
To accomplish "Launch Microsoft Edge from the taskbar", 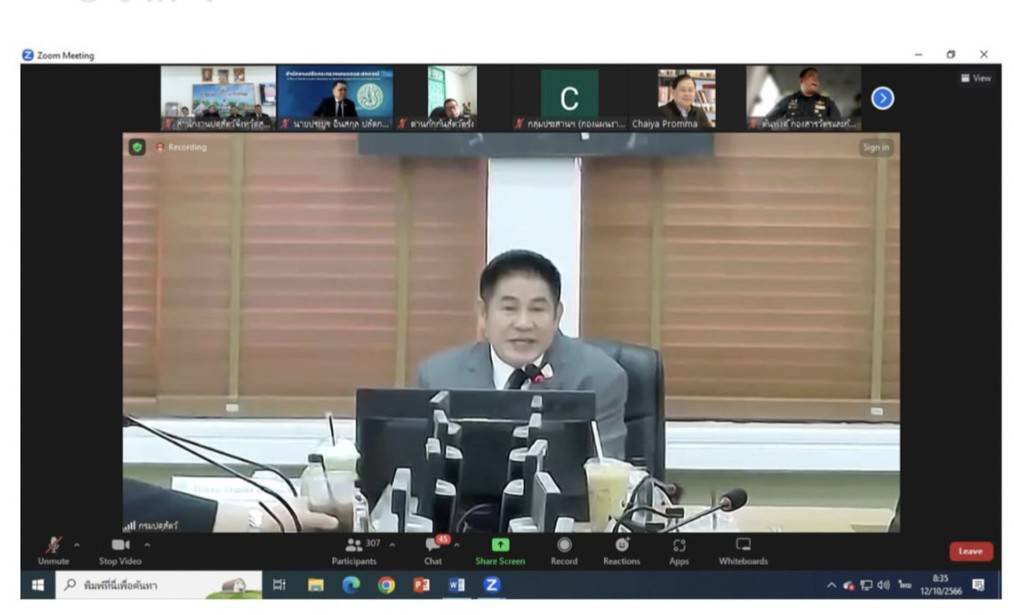I will (x=351, y=585).
